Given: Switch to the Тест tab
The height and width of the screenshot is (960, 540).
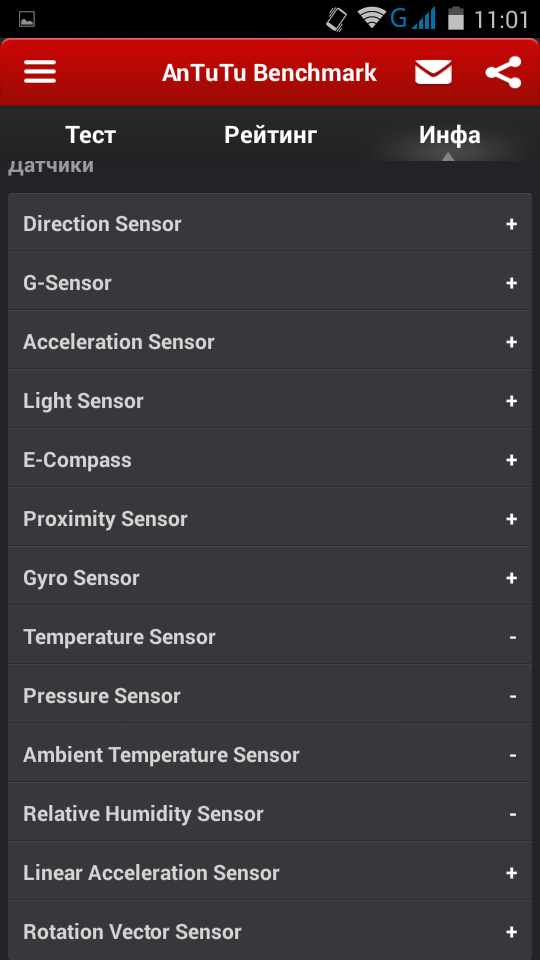Looking at the screenshot, I should (91, 135).
